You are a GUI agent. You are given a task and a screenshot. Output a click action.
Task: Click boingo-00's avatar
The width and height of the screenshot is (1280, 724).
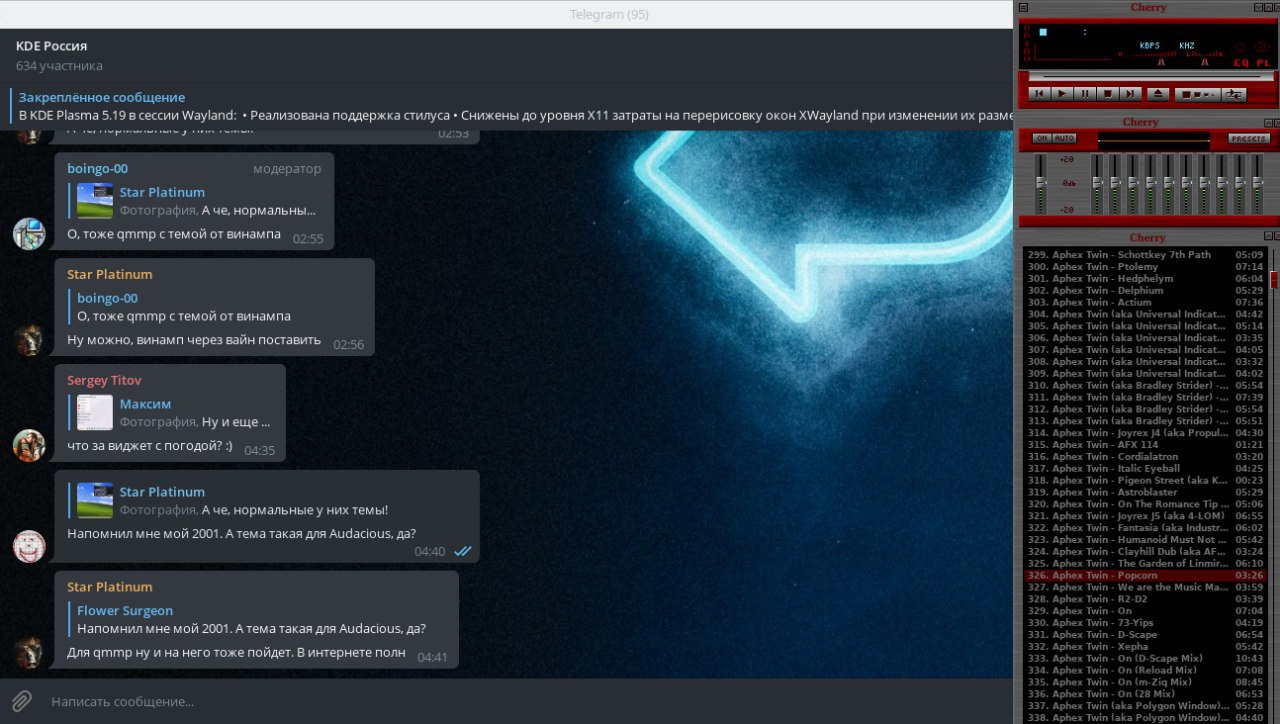(29, 233)
